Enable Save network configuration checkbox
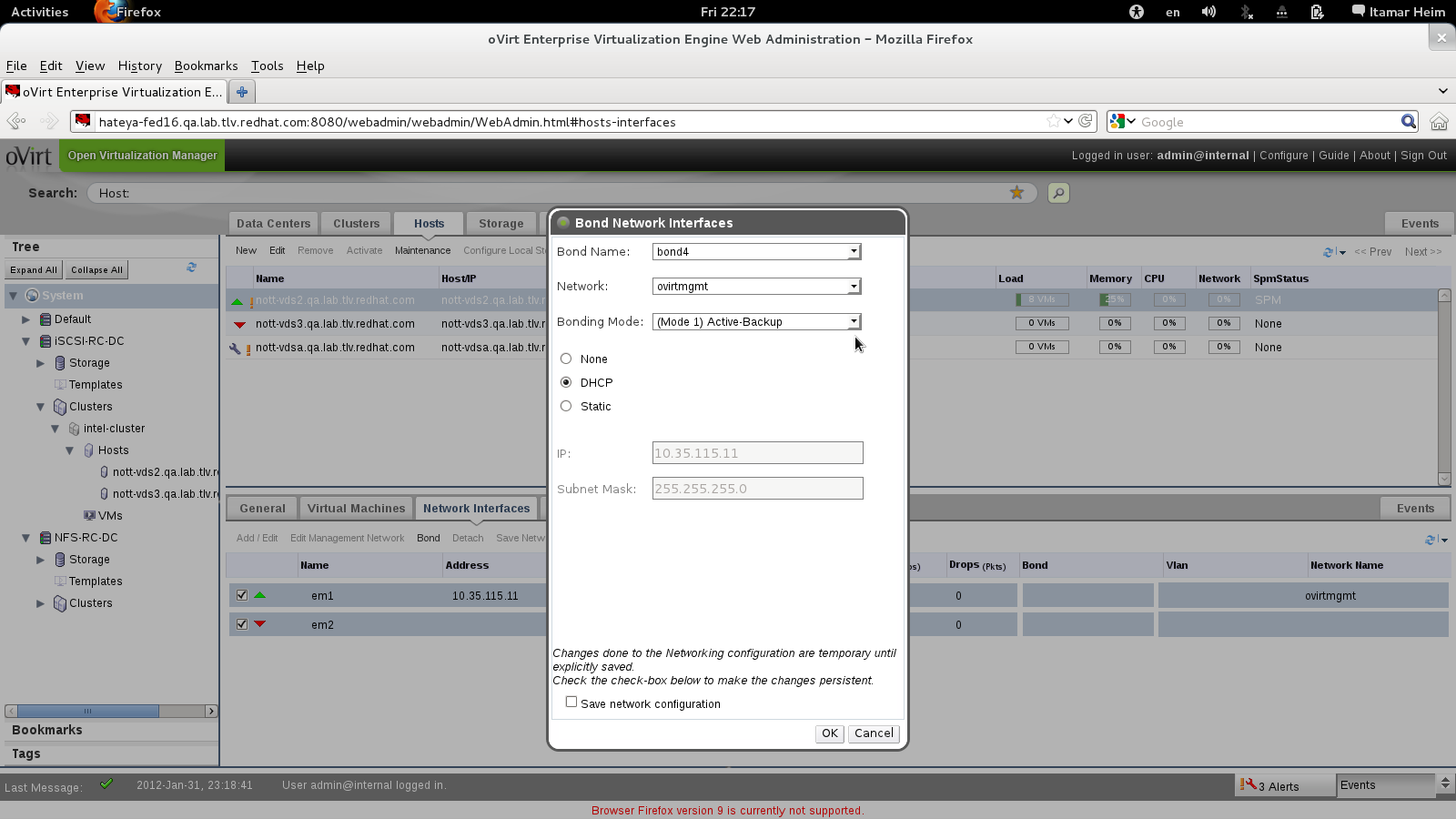Image resolution: width=1456 pixels, height=819 pixels. click(x=571, y=702)
